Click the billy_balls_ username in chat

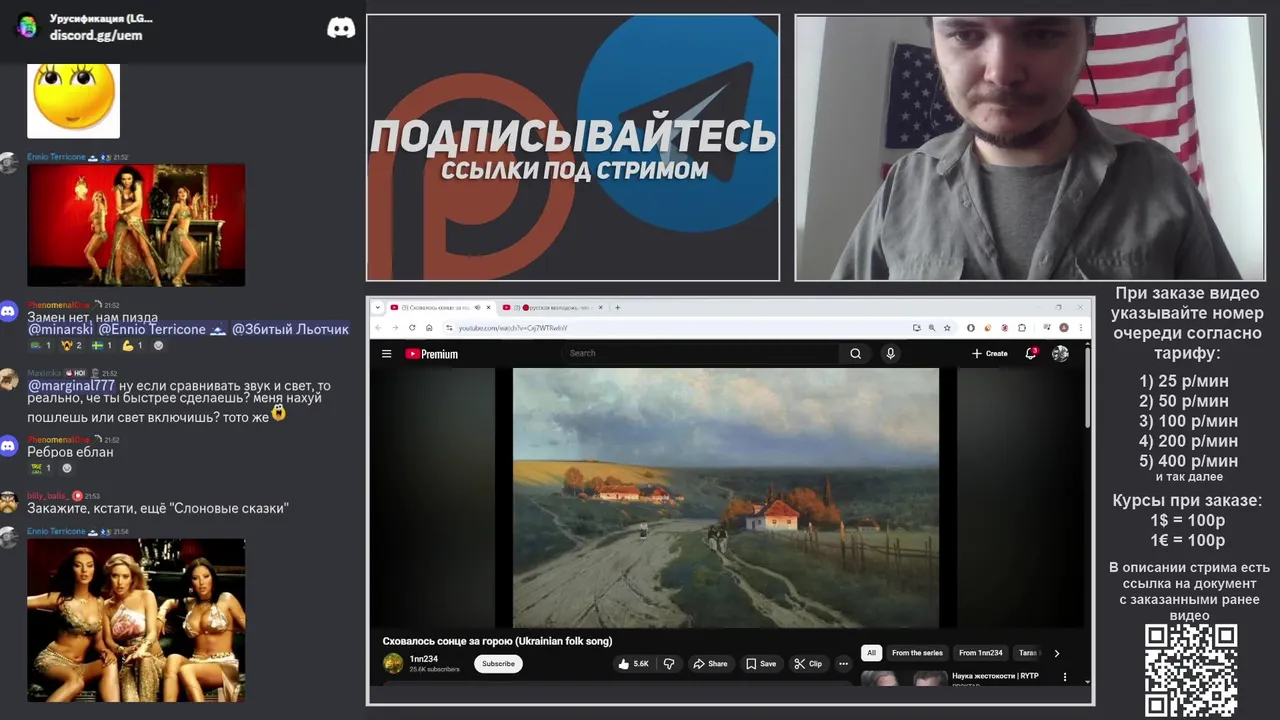pyautogui.click(x=48, y=496)
